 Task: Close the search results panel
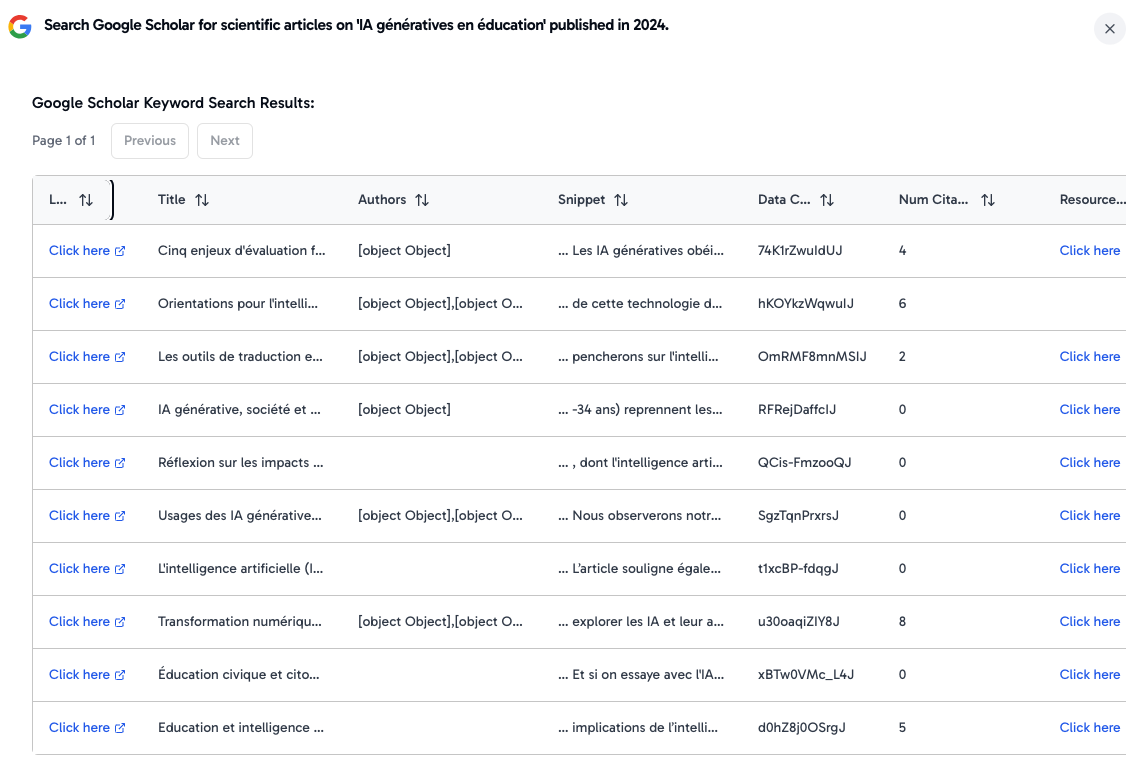coord(1109,29)
